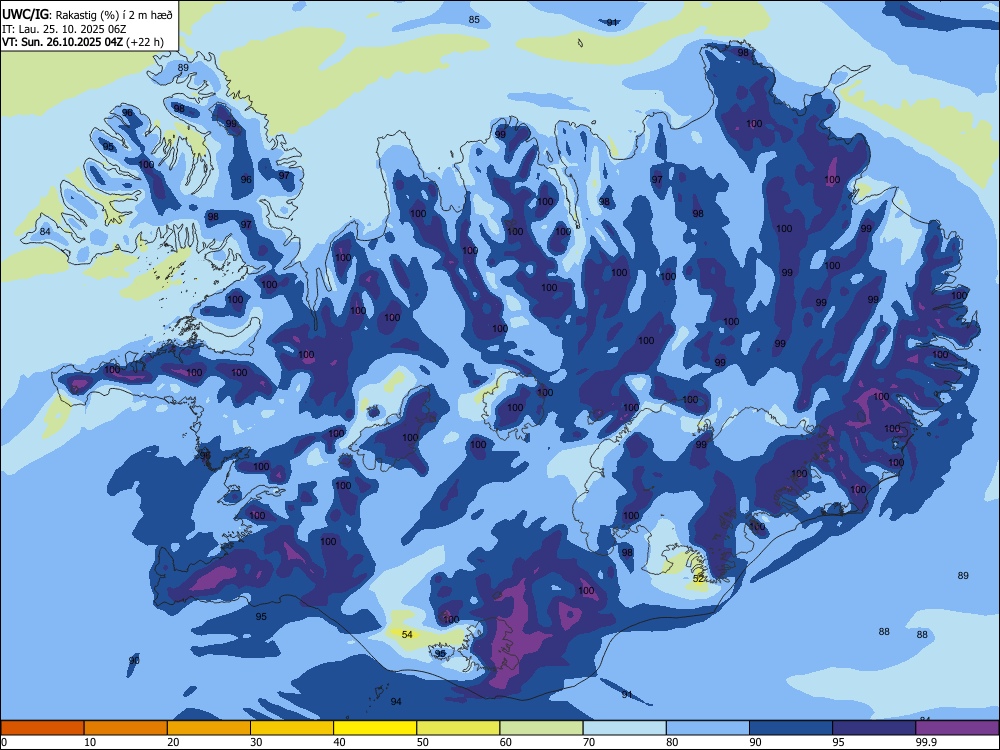
Task: Click the legend tick label '40'
Action: tap(339, 742)
